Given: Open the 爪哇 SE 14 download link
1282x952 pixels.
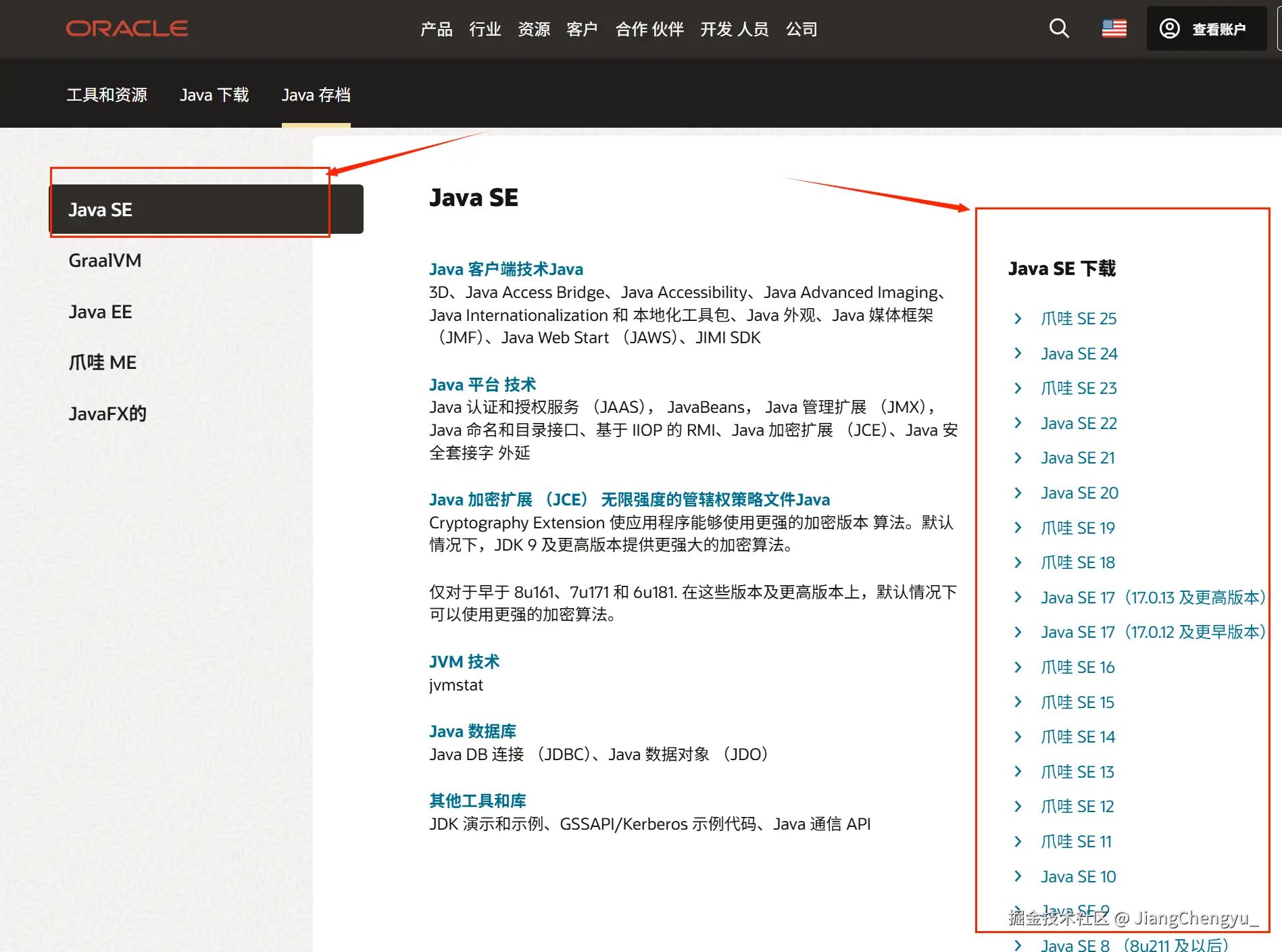Looking at the screenshot, I should [x=1078, y=737].
